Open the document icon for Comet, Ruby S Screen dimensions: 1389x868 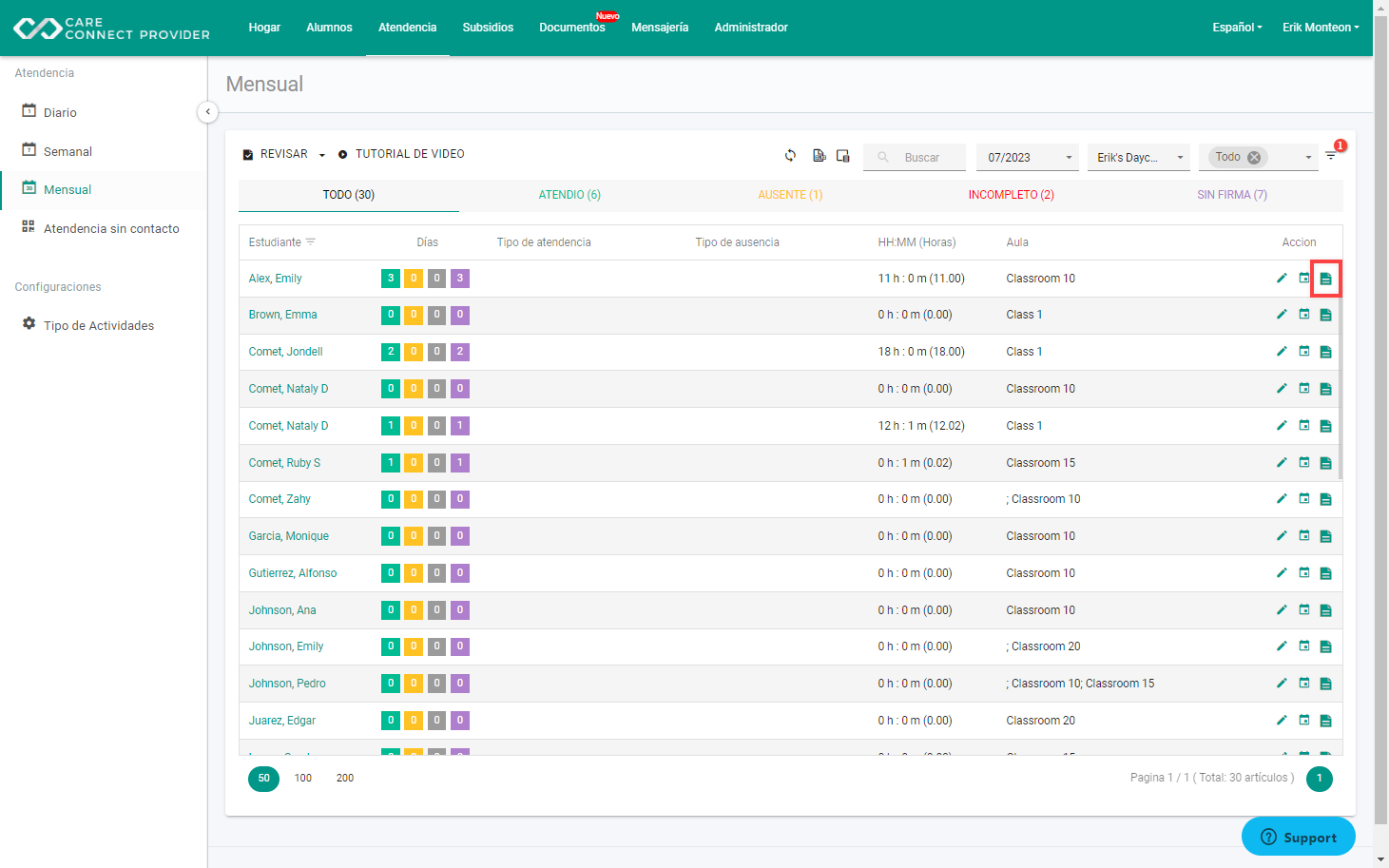pyautogui.click(x=1325, y=463)
